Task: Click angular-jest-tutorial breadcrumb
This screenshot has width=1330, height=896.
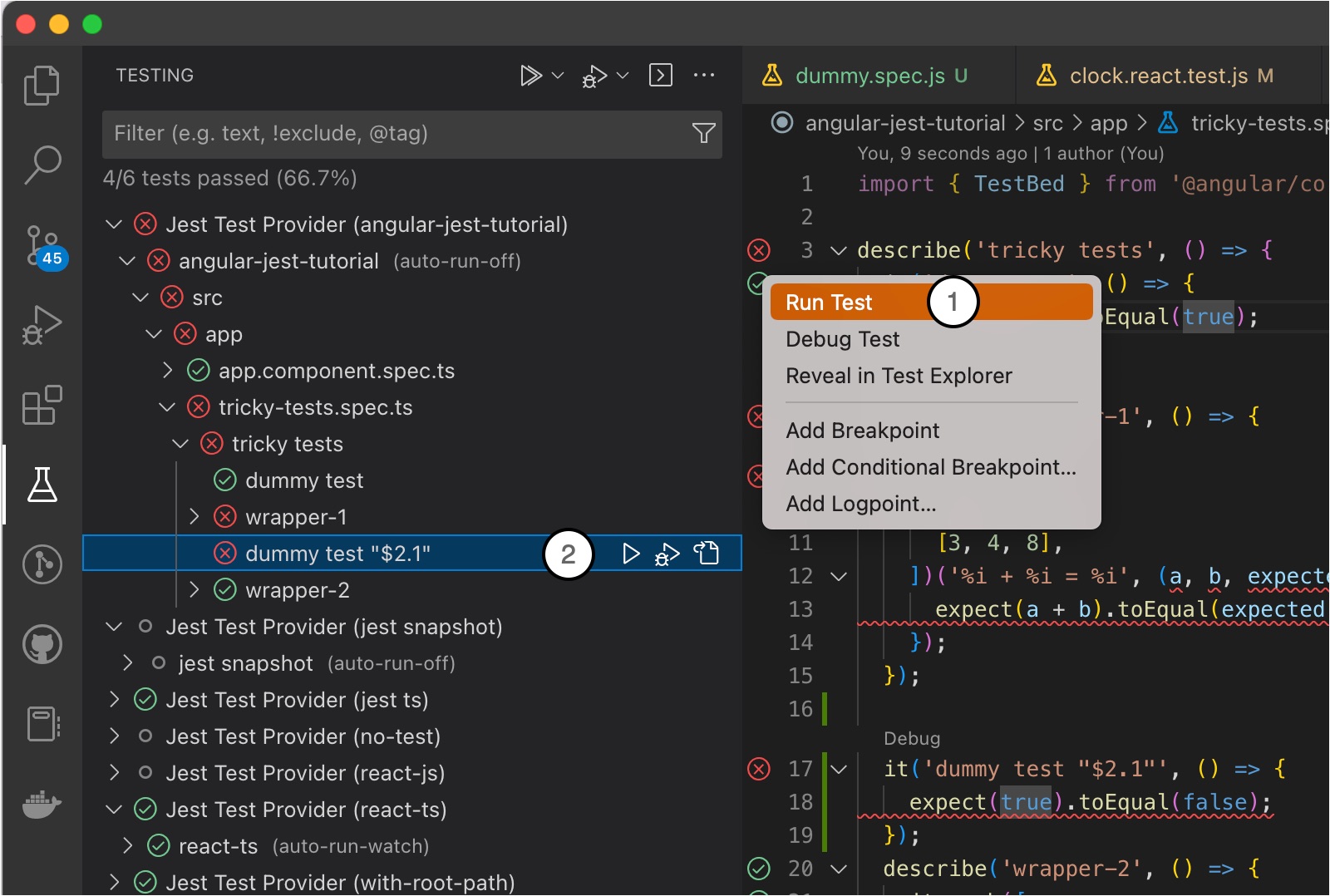Action: point(905,123)
